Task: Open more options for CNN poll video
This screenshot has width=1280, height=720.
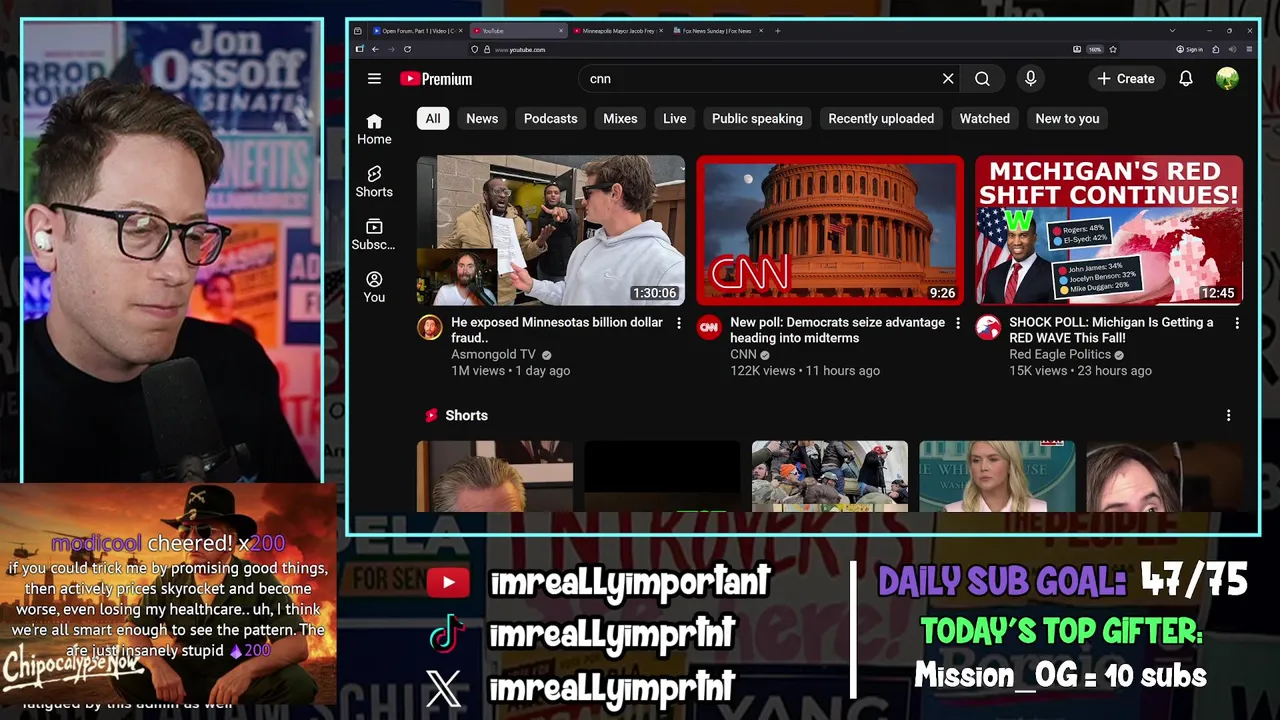Action: pyautogui.click(x=958, y=323)
